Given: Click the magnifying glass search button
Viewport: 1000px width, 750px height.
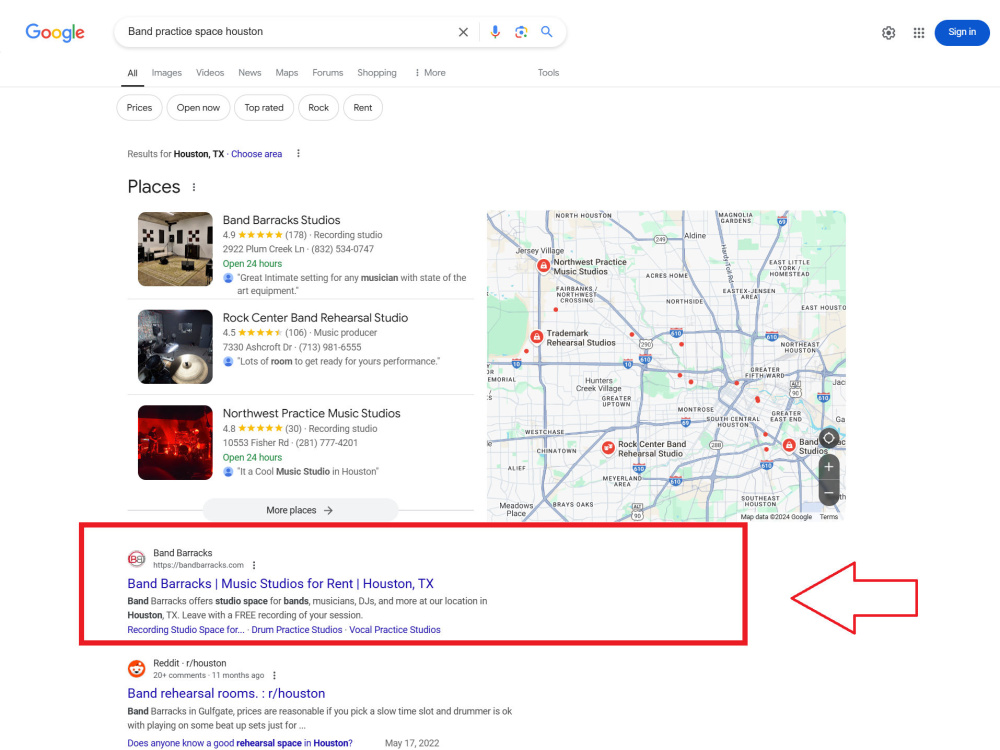Looking at the screenshot, I should coord(547,31).
